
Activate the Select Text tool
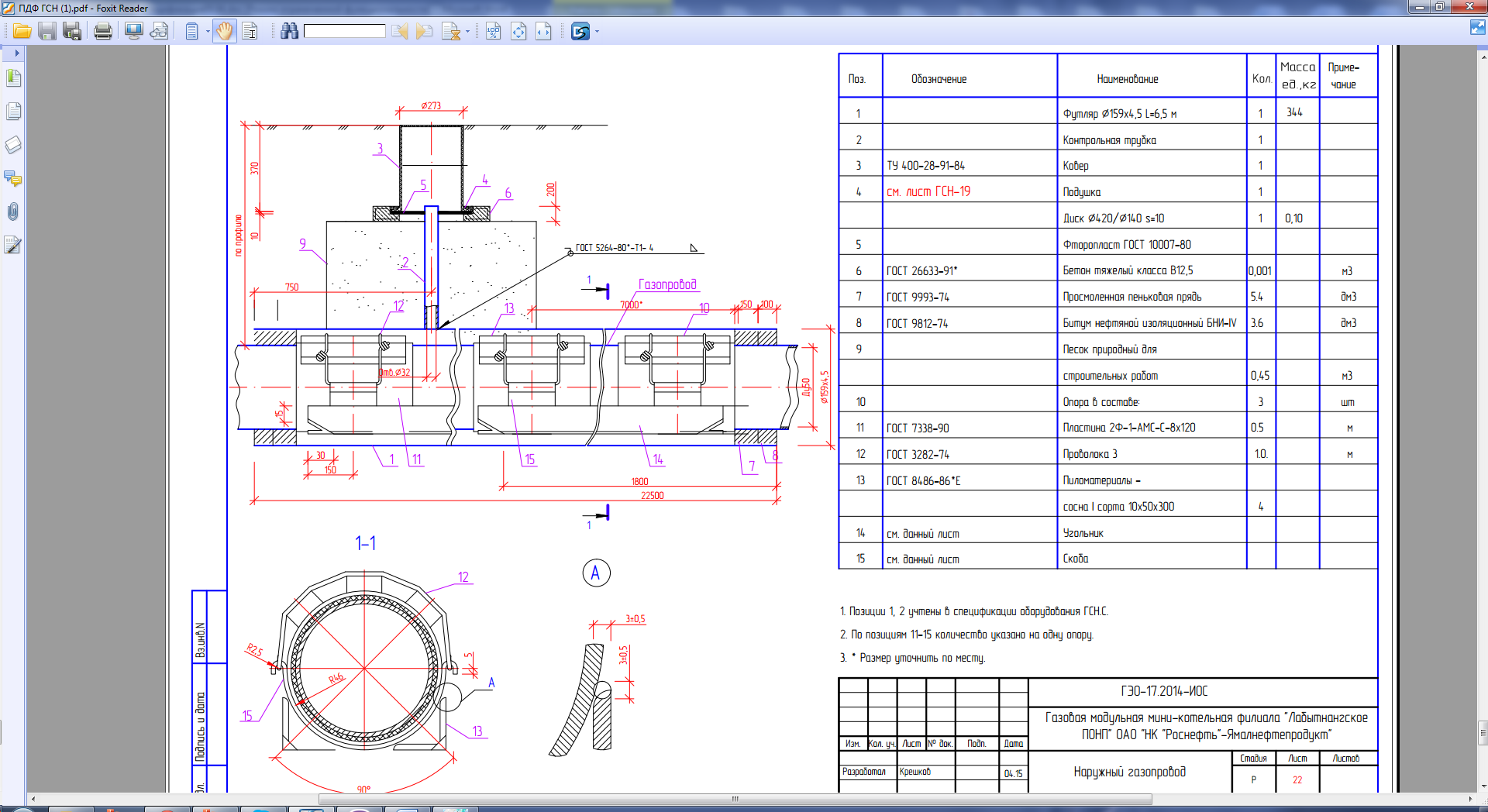click(x=250, y=31)
